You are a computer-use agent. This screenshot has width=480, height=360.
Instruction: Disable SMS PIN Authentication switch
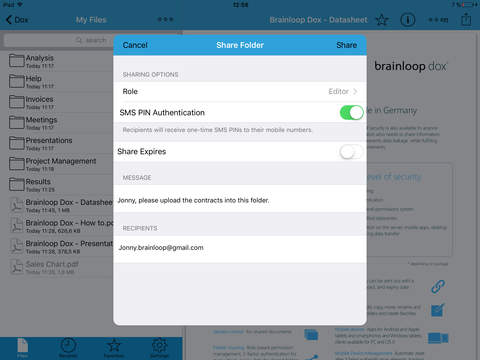coord(351,113)
